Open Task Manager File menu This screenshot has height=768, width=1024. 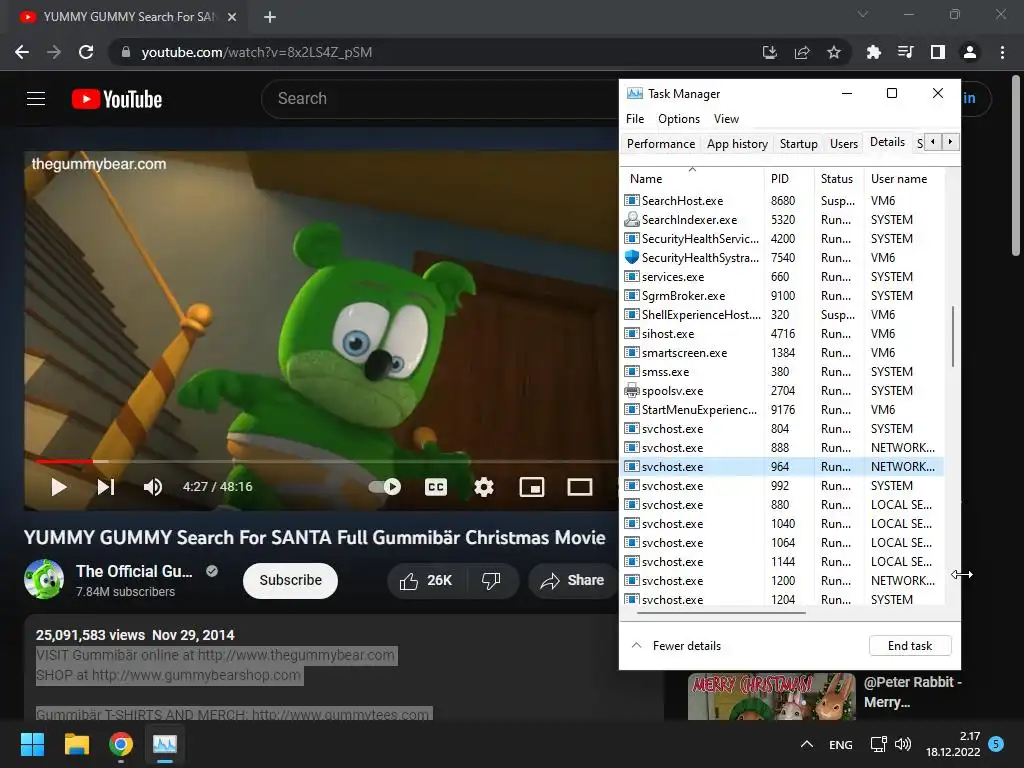635,119
